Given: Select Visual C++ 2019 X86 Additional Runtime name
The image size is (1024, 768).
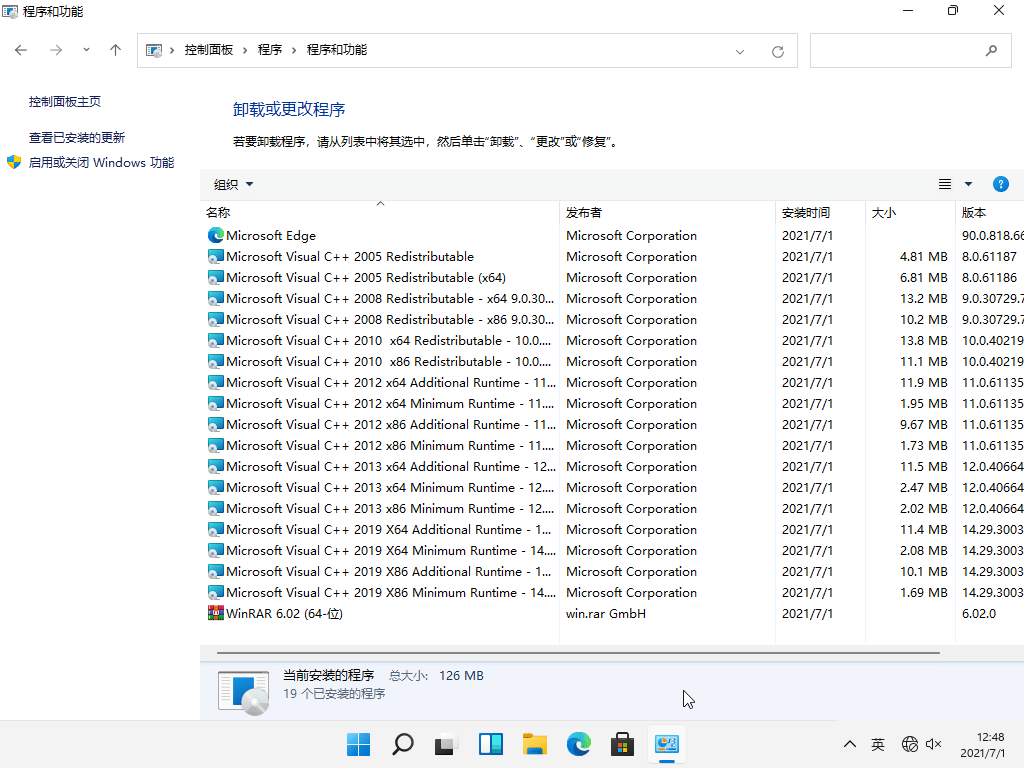Looking at the screenshot, I should point(389,571).
